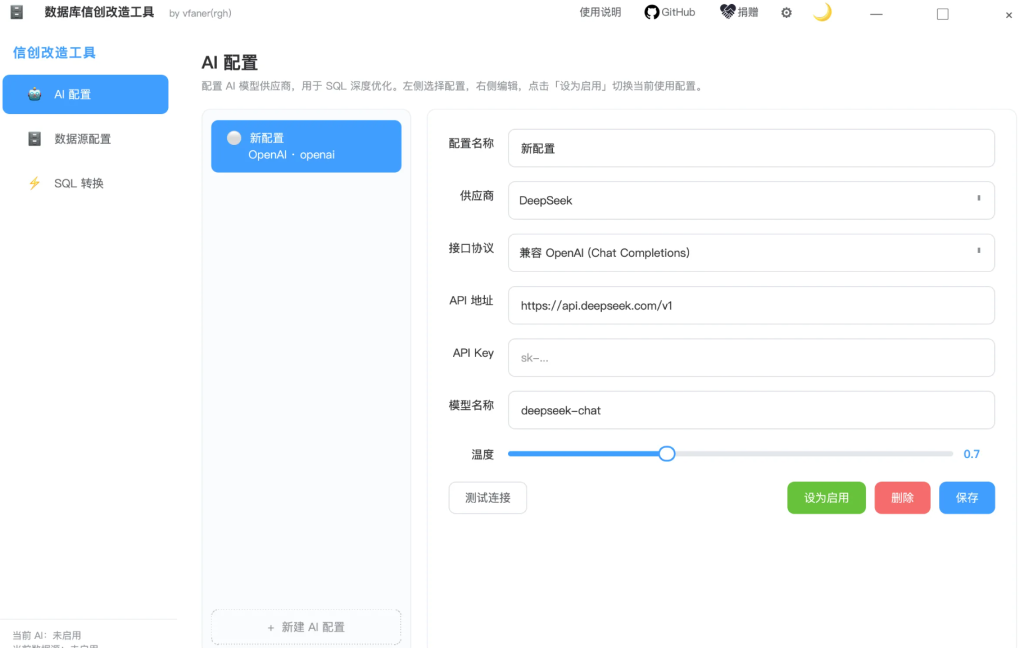Click the 模型名称 input field
Screen dimensions: 1024x648
751,410
